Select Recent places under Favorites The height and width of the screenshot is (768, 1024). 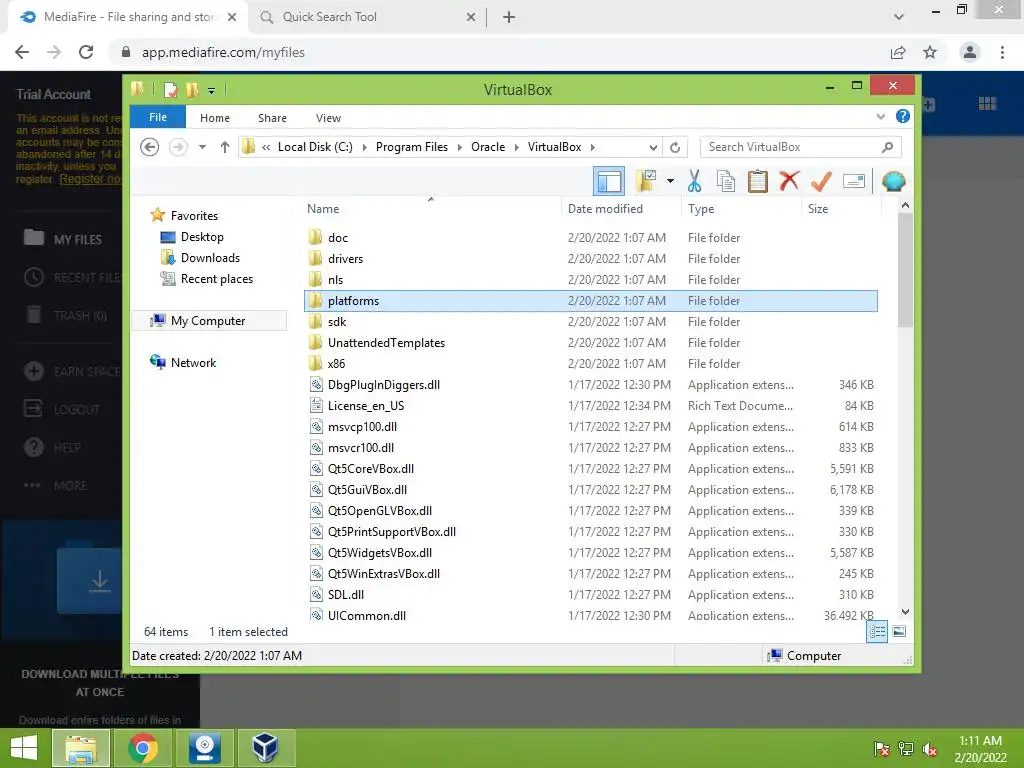tap(216, 279)
